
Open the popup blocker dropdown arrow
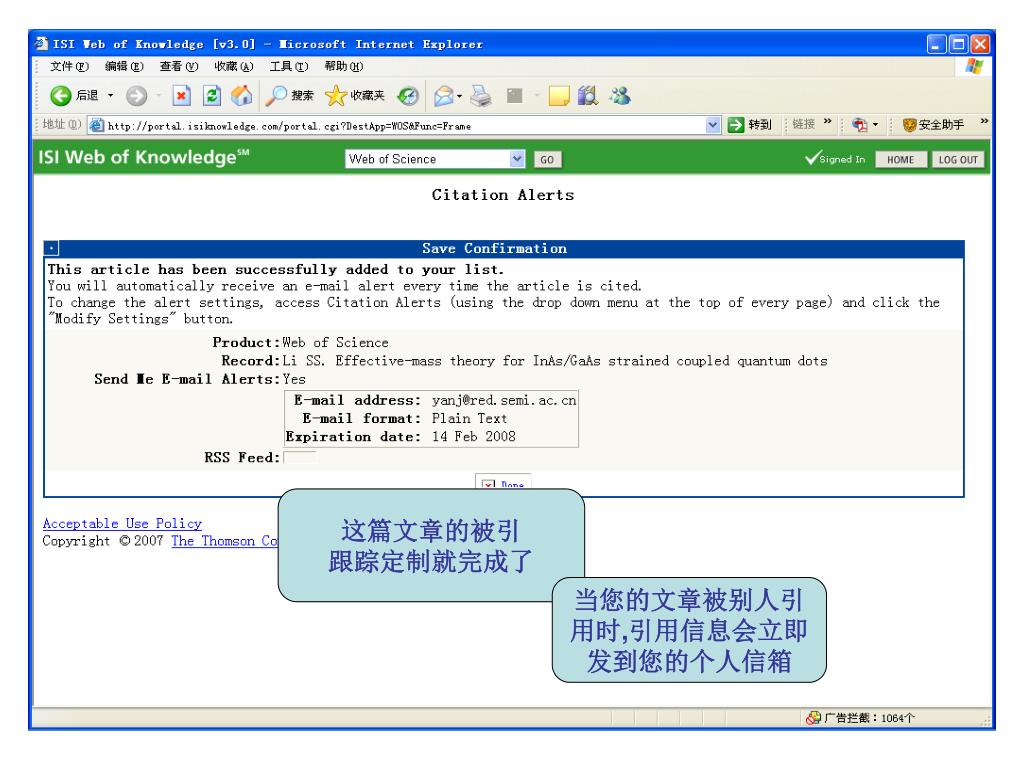point(875,125)
